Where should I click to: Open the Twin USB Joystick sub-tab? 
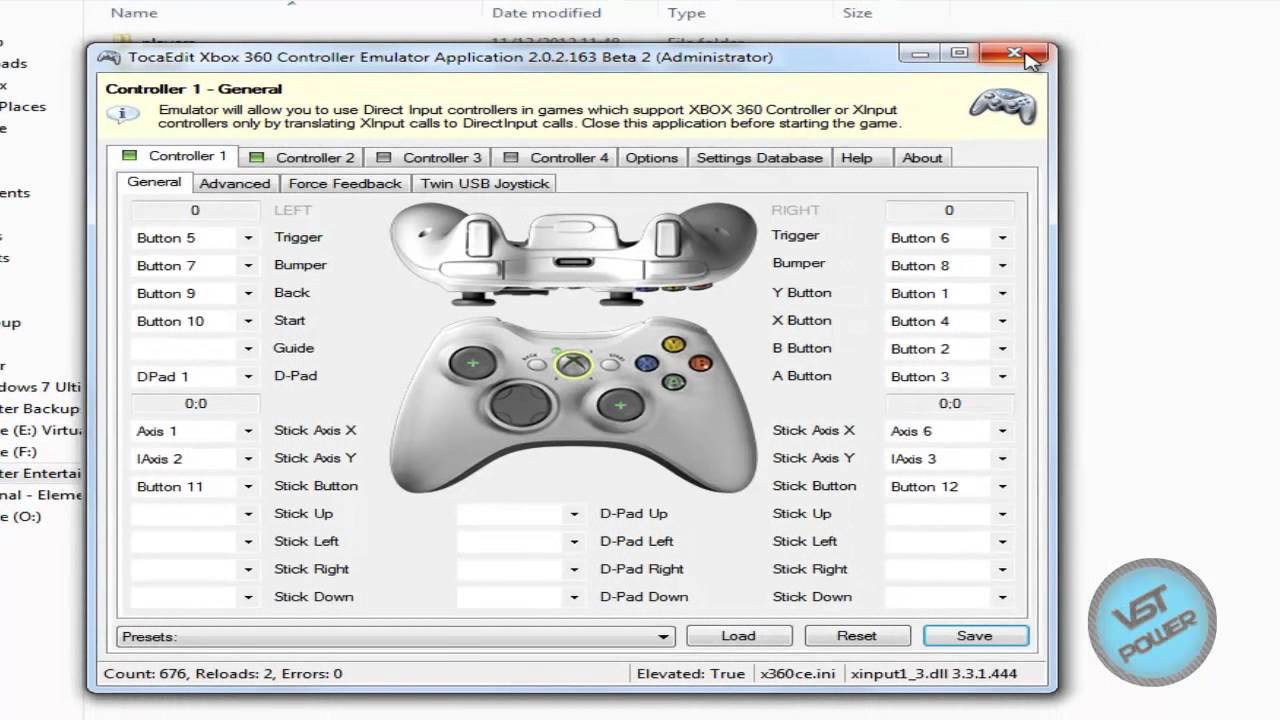[485, 183]
